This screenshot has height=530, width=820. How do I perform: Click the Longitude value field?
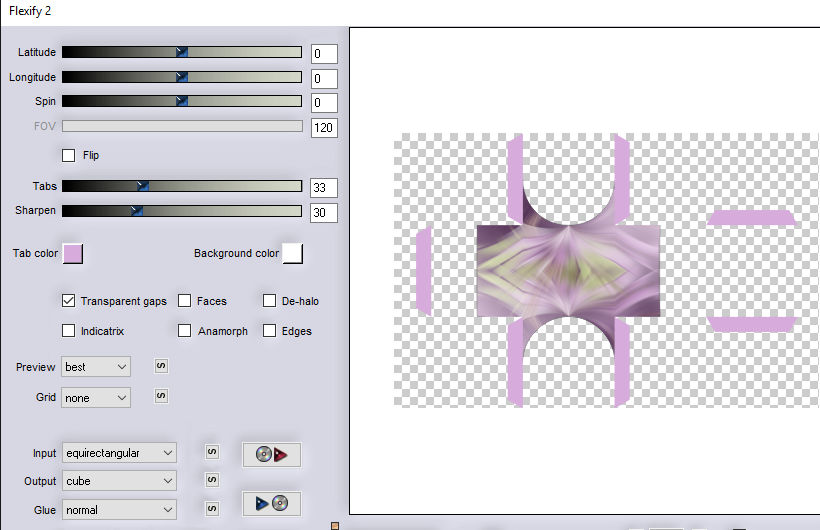(324, 78)
